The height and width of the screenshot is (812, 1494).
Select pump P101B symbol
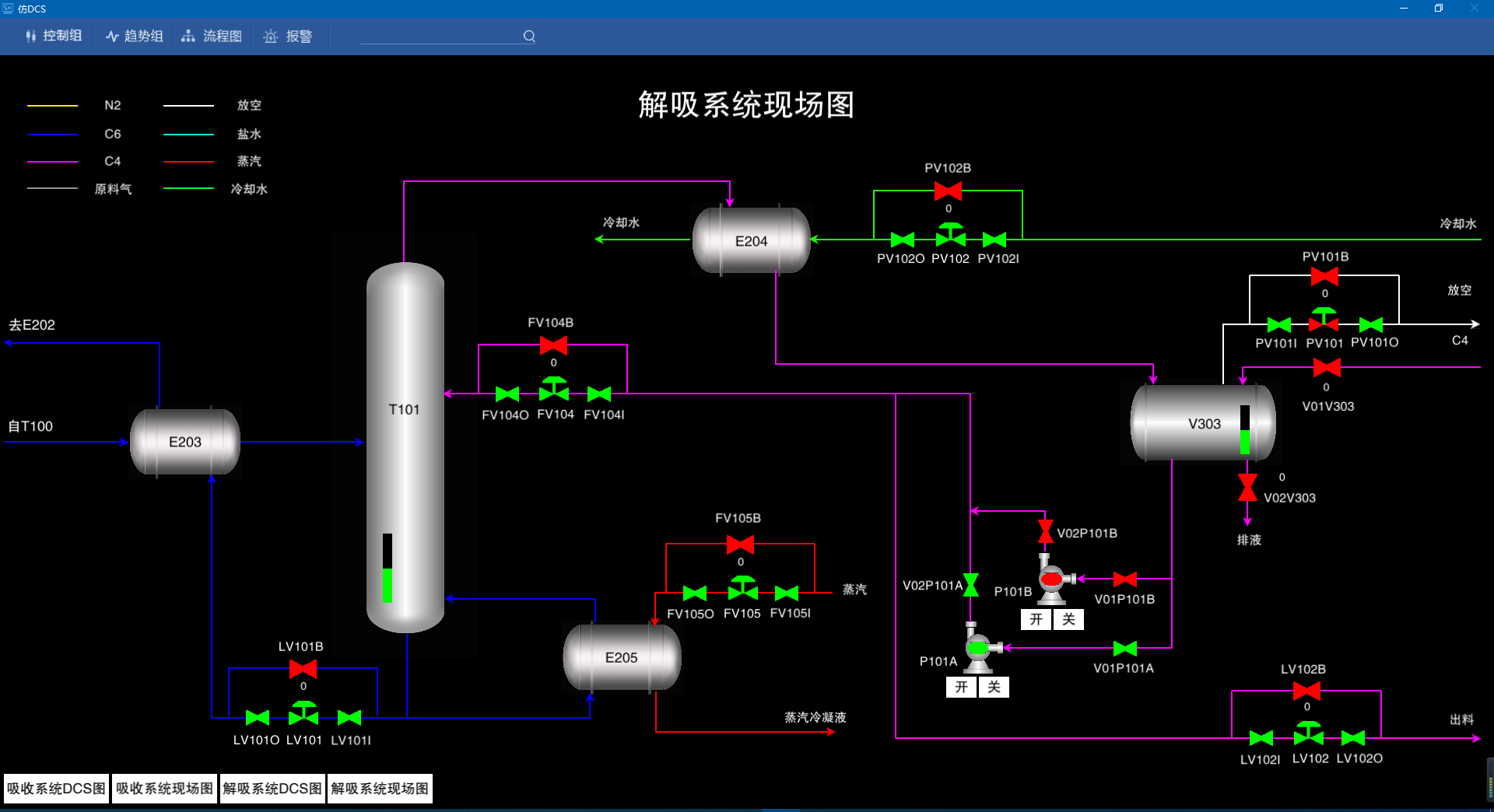pyautogui.click(x=1054, y=579)
